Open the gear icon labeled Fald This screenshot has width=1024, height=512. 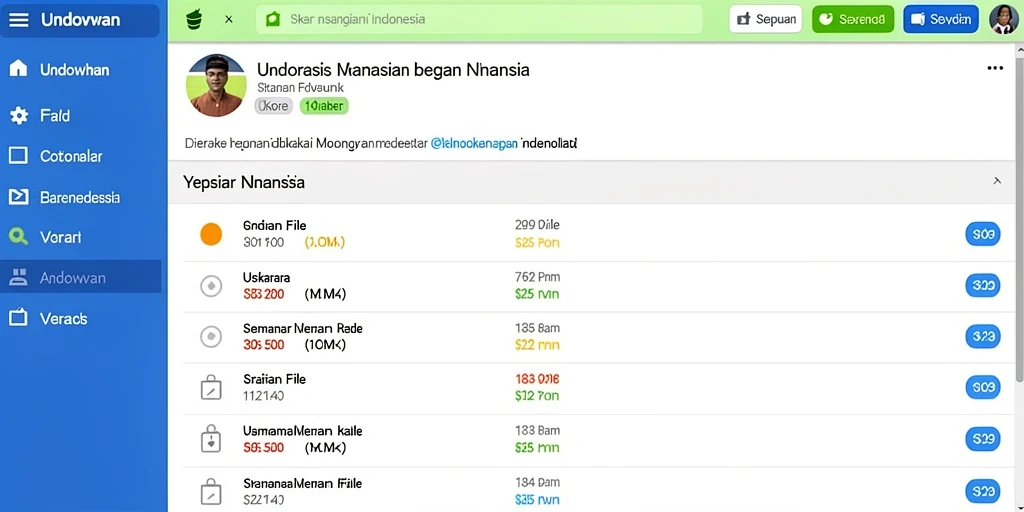(18, 116)
